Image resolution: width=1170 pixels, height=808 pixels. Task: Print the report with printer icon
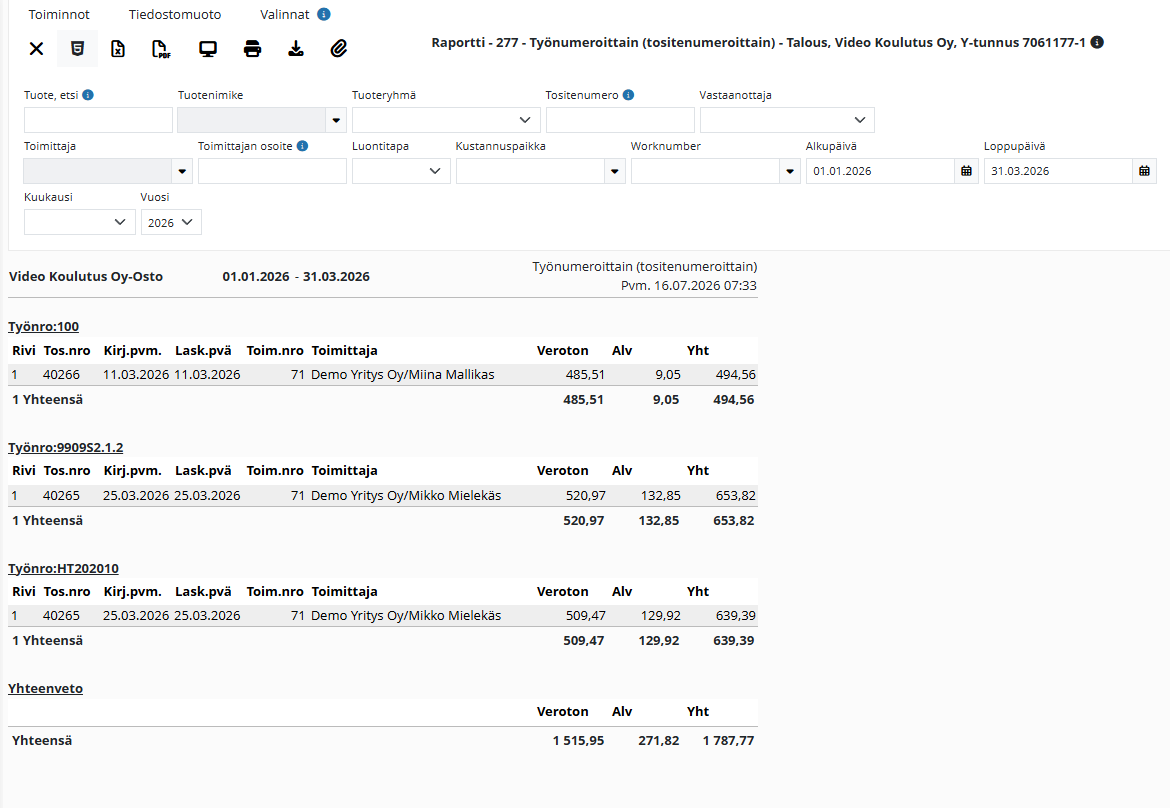click(x=252, y=49)
